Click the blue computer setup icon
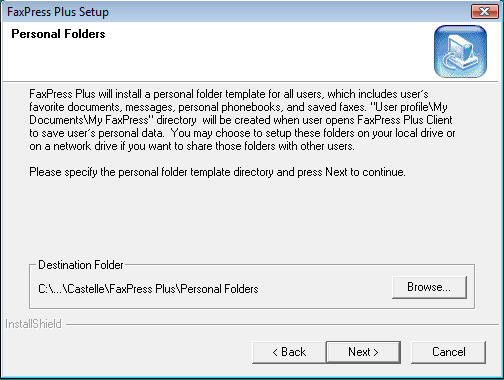The width and height of the screenshot is (504, 380). coord(460,52)
